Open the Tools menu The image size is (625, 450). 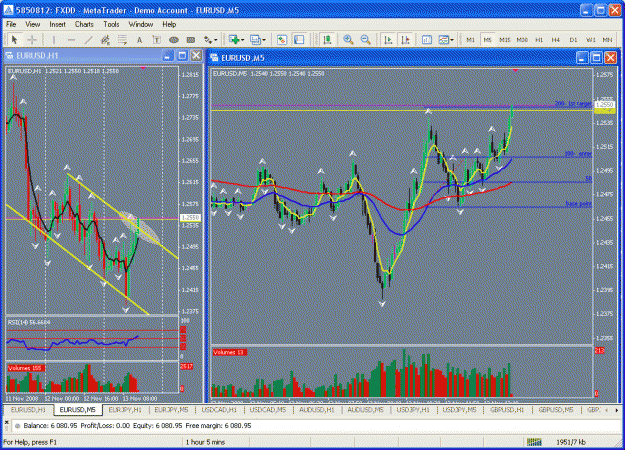coord(111,24)
